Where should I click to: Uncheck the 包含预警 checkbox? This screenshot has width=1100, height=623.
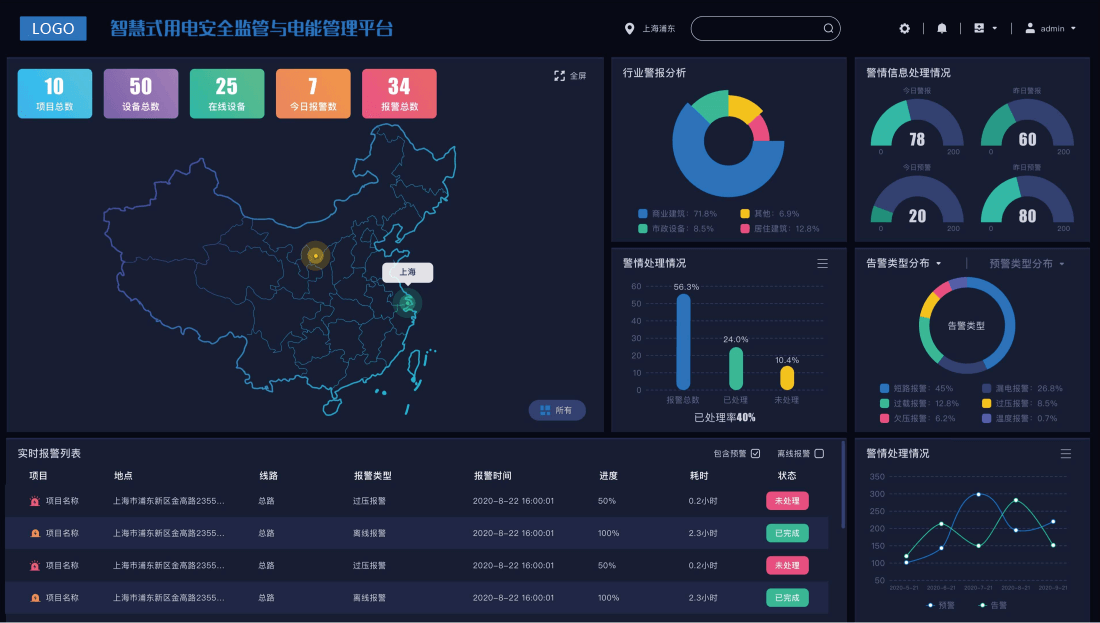coord(755,454)
